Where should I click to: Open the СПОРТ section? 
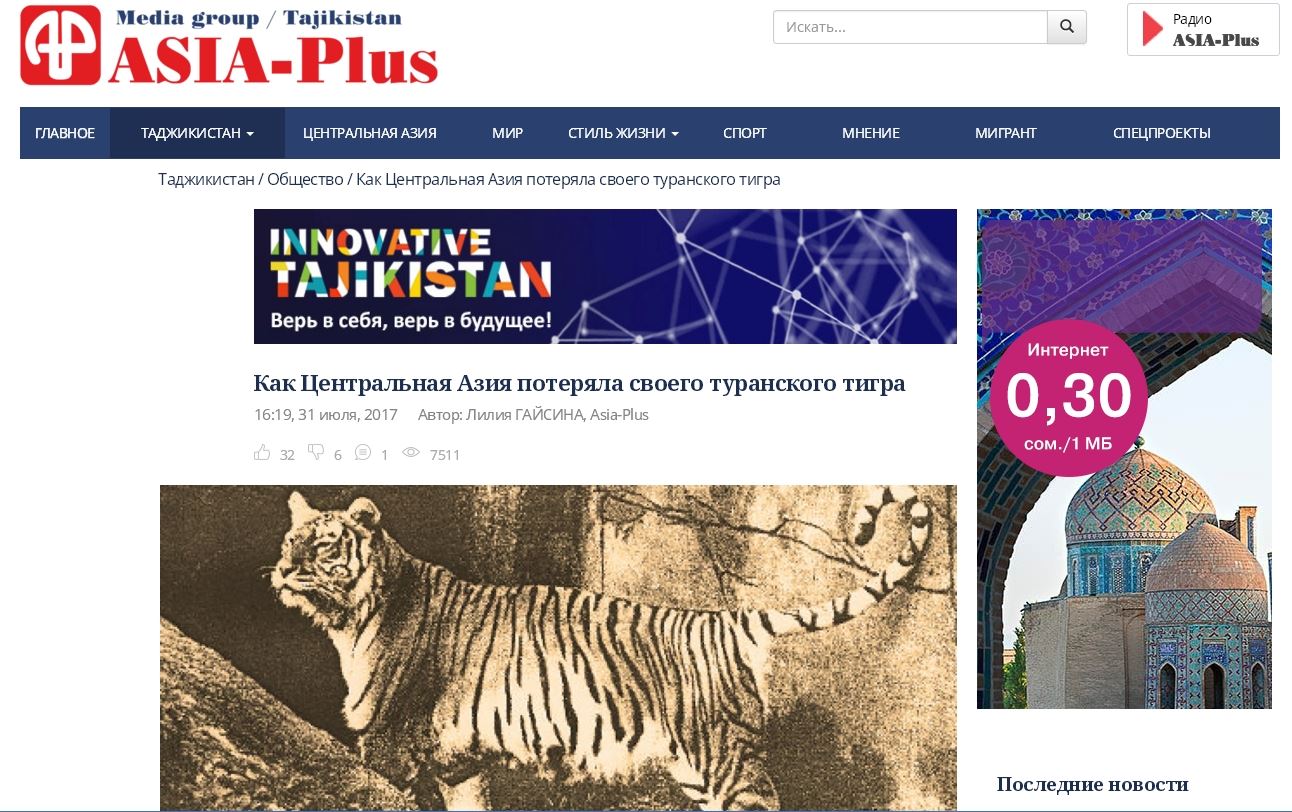point(745,133)
